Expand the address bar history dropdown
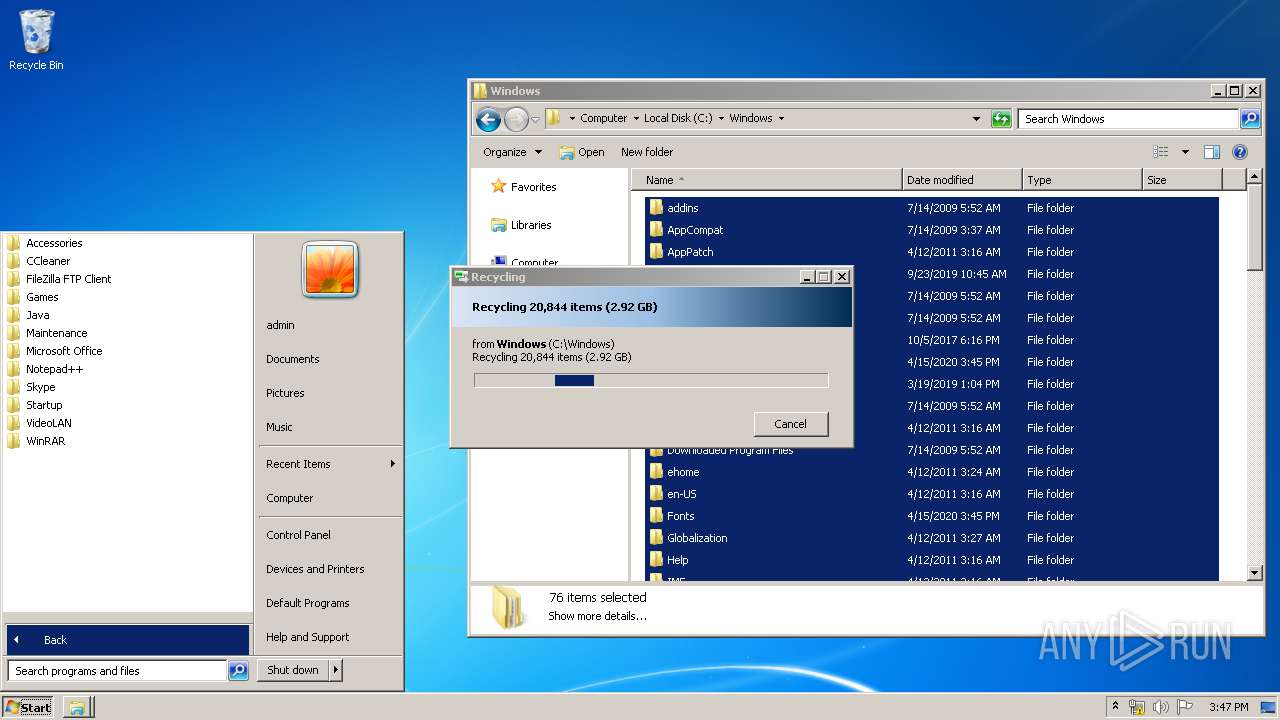Viewport: 1280px width, 720px height. [977, 119]
